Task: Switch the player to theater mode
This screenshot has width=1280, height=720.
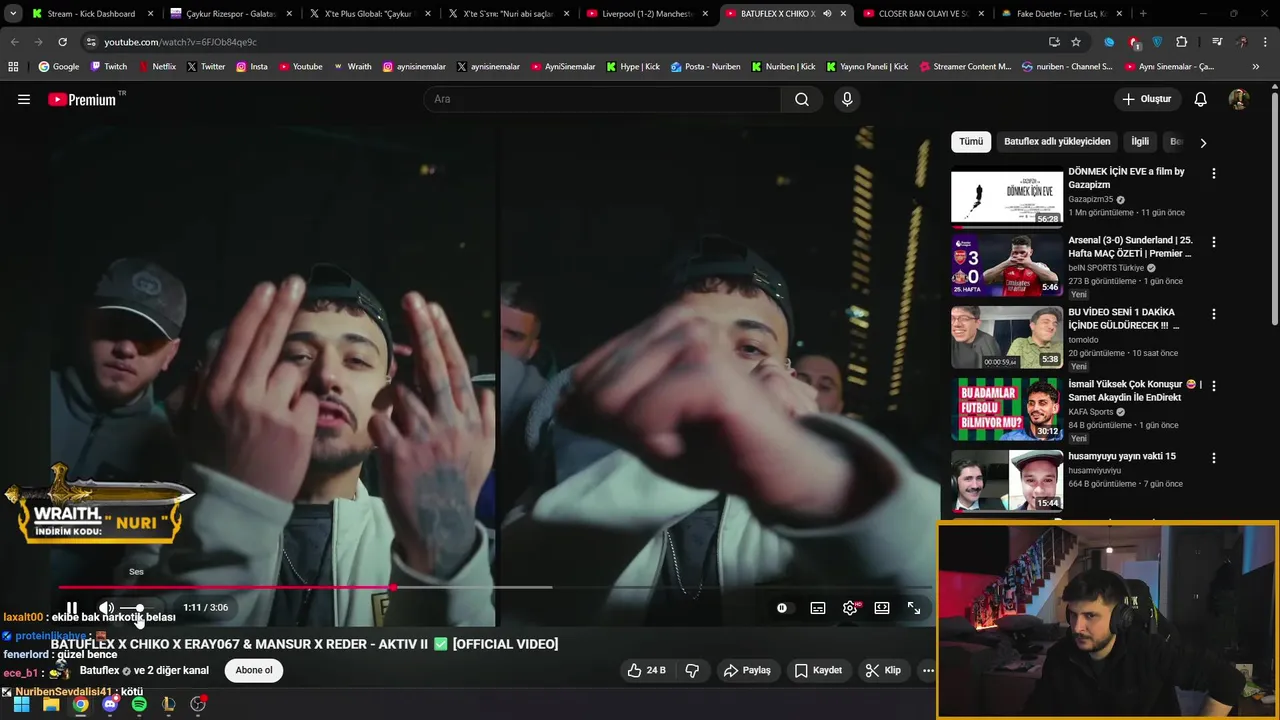Action: (882, 607)
